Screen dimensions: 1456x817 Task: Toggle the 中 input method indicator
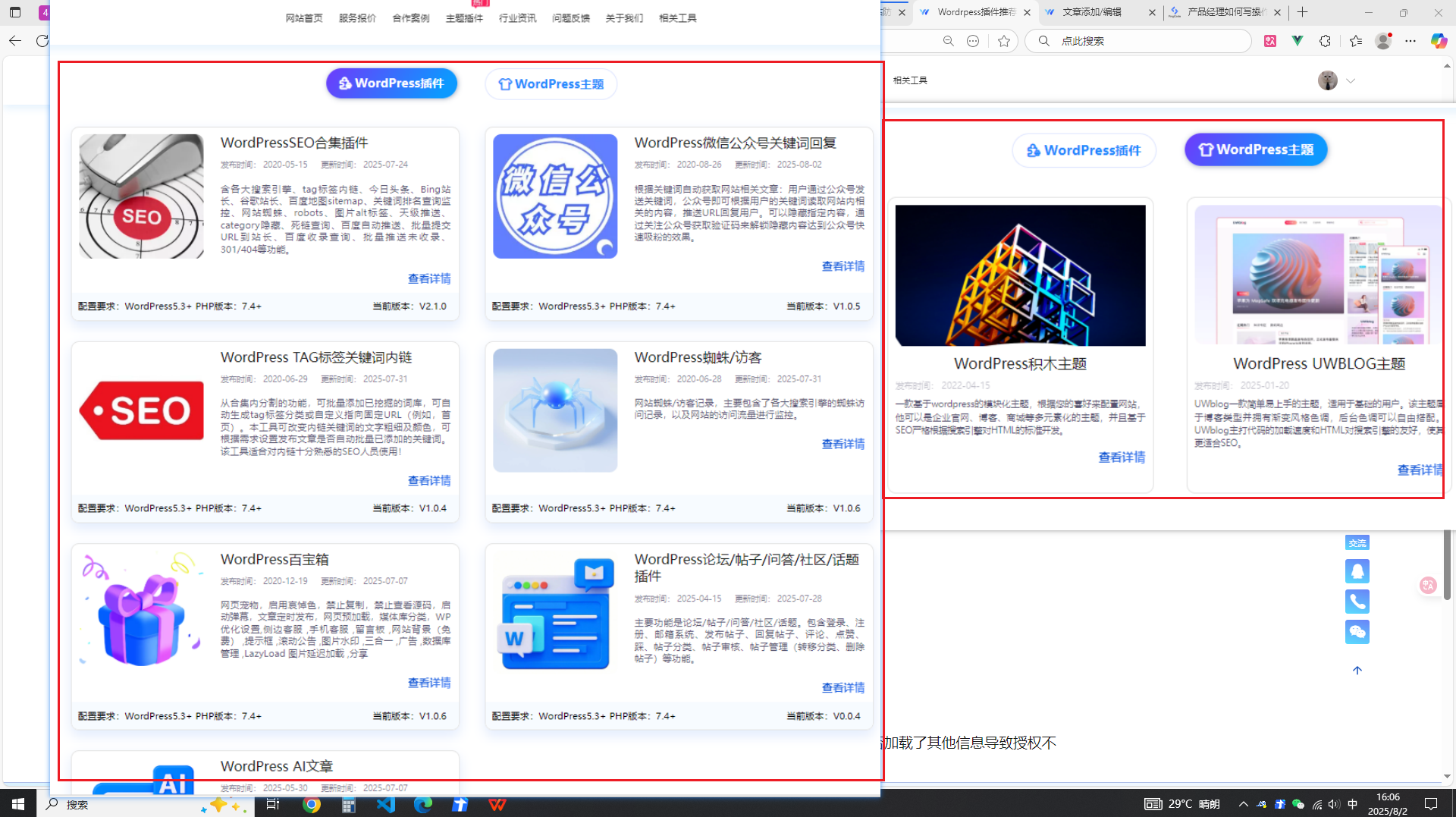click(1353, 804)
